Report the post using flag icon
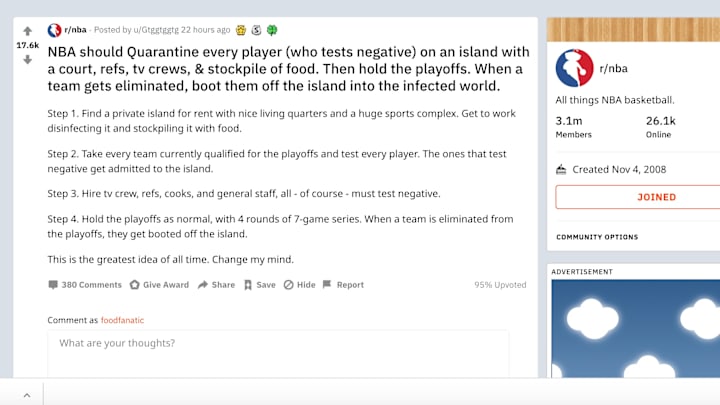This screenshot has width=720, height=405. [343, 285]
